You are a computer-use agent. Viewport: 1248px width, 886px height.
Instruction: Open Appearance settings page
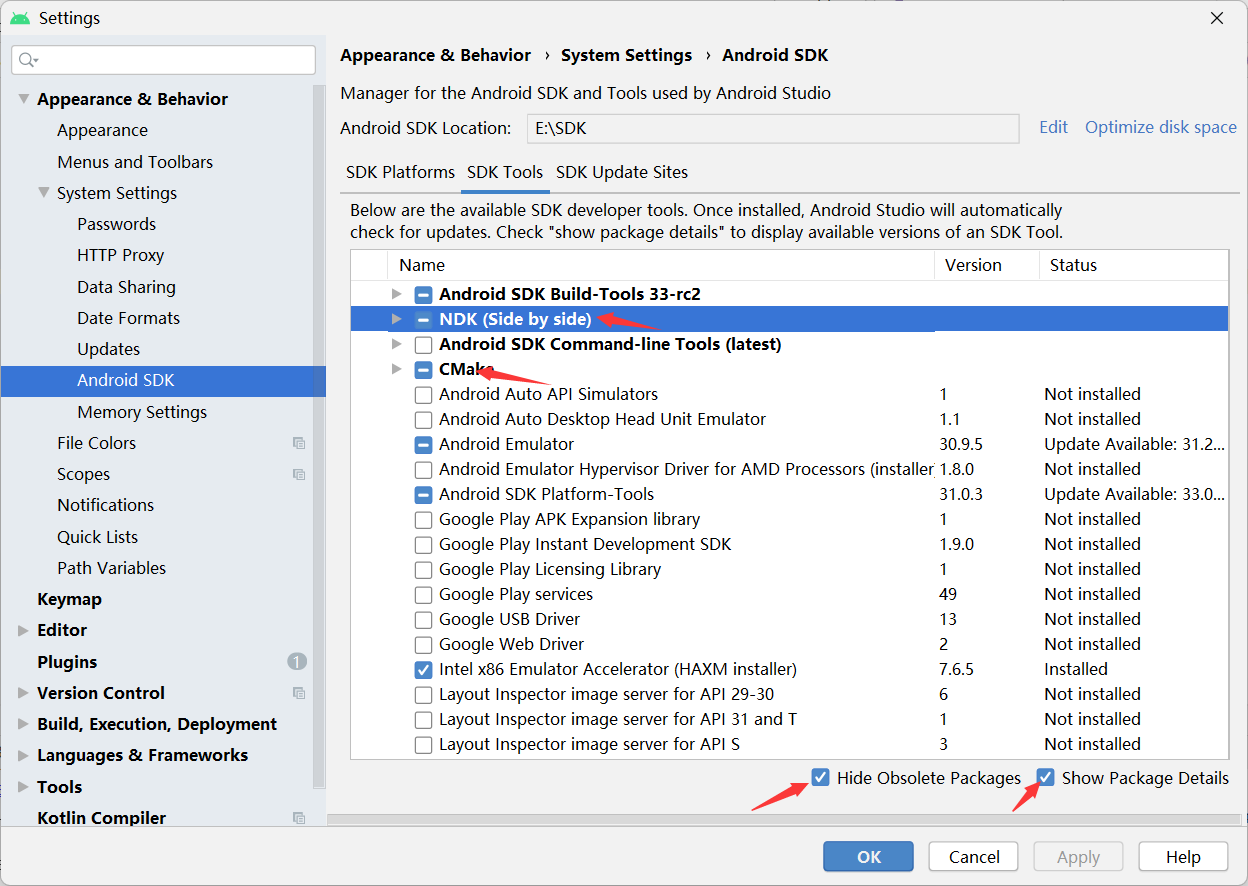[102, 130]
